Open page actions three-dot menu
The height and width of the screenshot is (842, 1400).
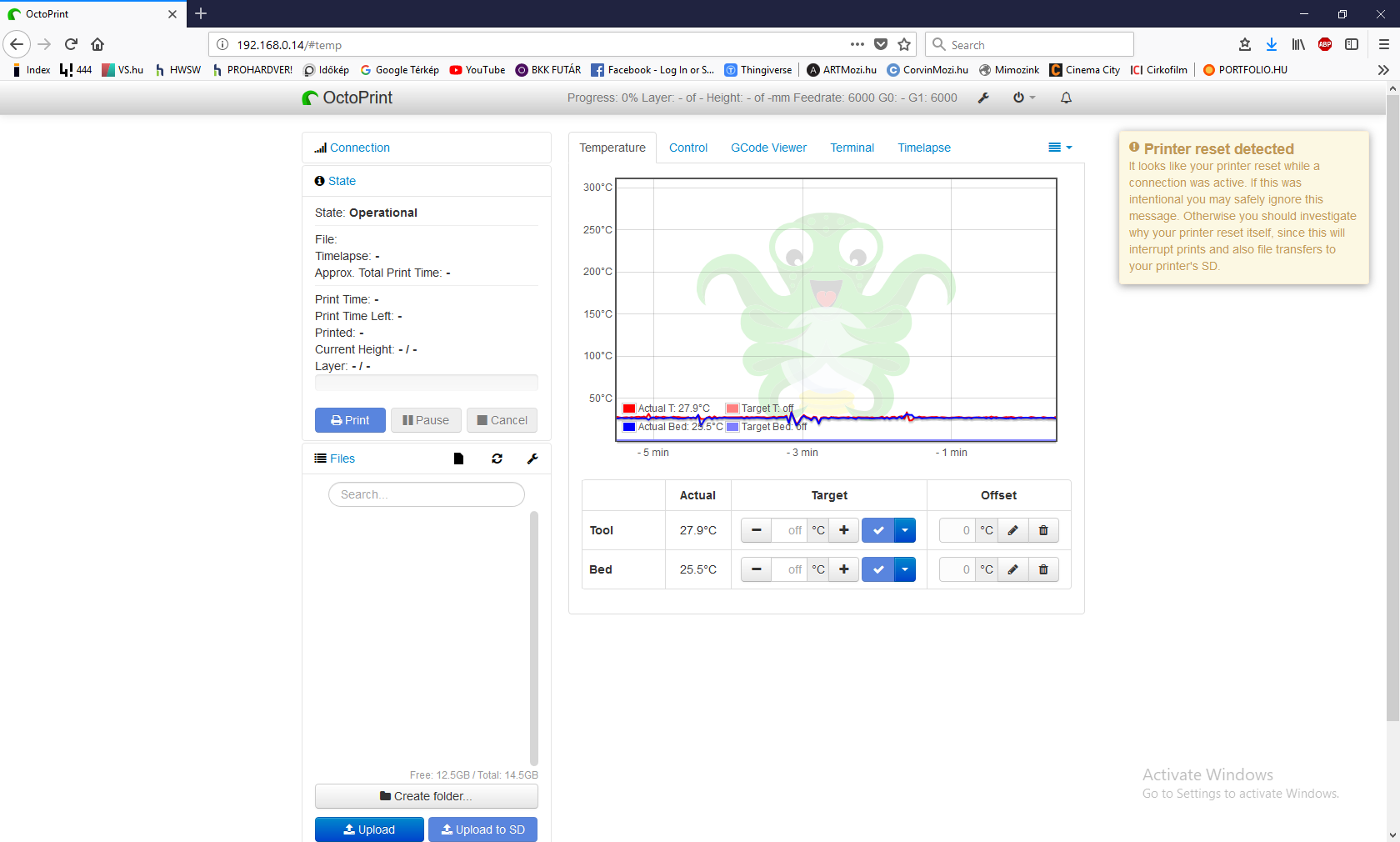point(857,44)
